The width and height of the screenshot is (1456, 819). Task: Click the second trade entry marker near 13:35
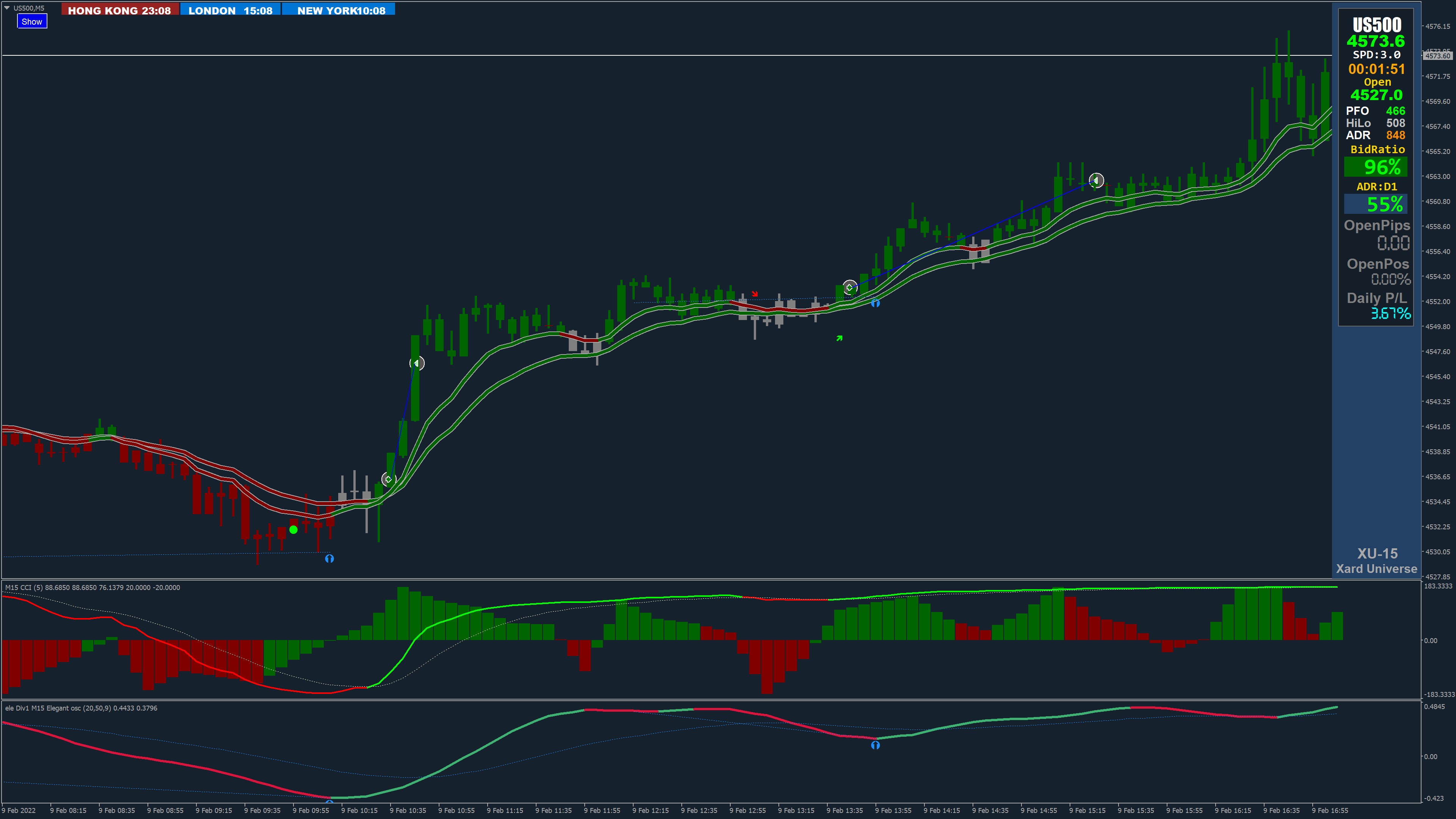tap(849, 288)
